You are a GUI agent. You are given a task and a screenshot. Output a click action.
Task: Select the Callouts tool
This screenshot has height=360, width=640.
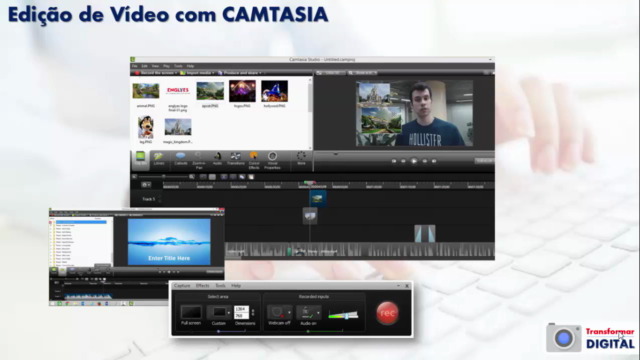coord(180,159)
